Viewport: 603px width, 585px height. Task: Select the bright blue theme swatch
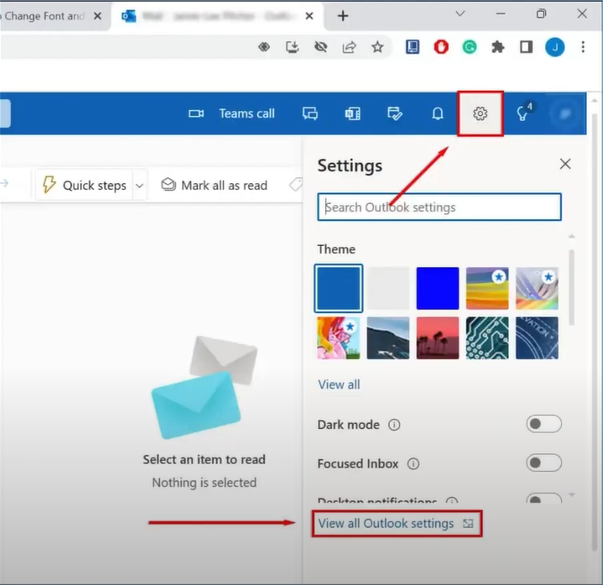pyautogui.click(x=438, y=288)
